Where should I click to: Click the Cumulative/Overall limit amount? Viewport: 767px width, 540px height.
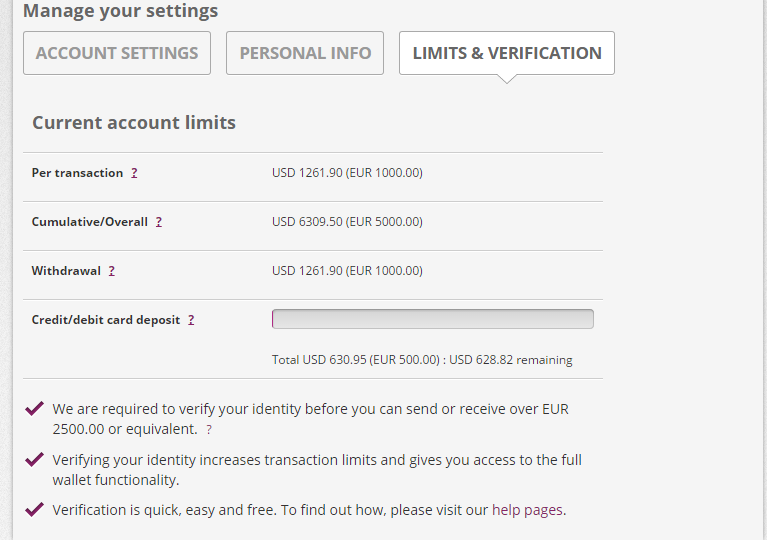click(x=347, y=222)
